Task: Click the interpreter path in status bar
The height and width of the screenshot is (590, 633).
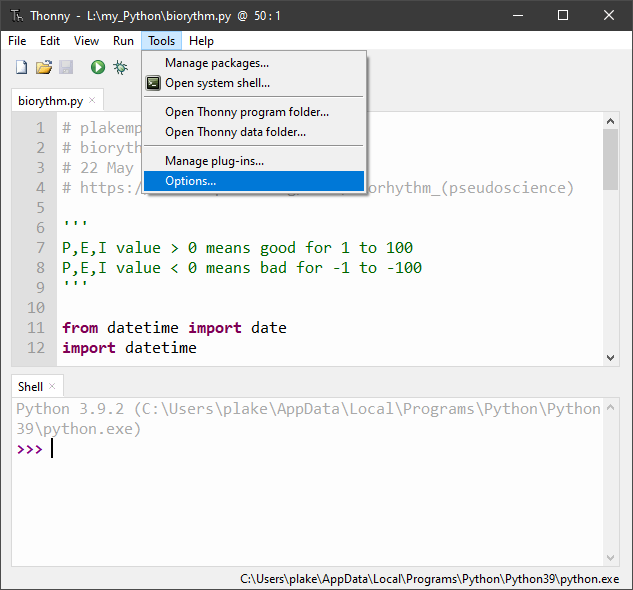Action: coord(430,579)
